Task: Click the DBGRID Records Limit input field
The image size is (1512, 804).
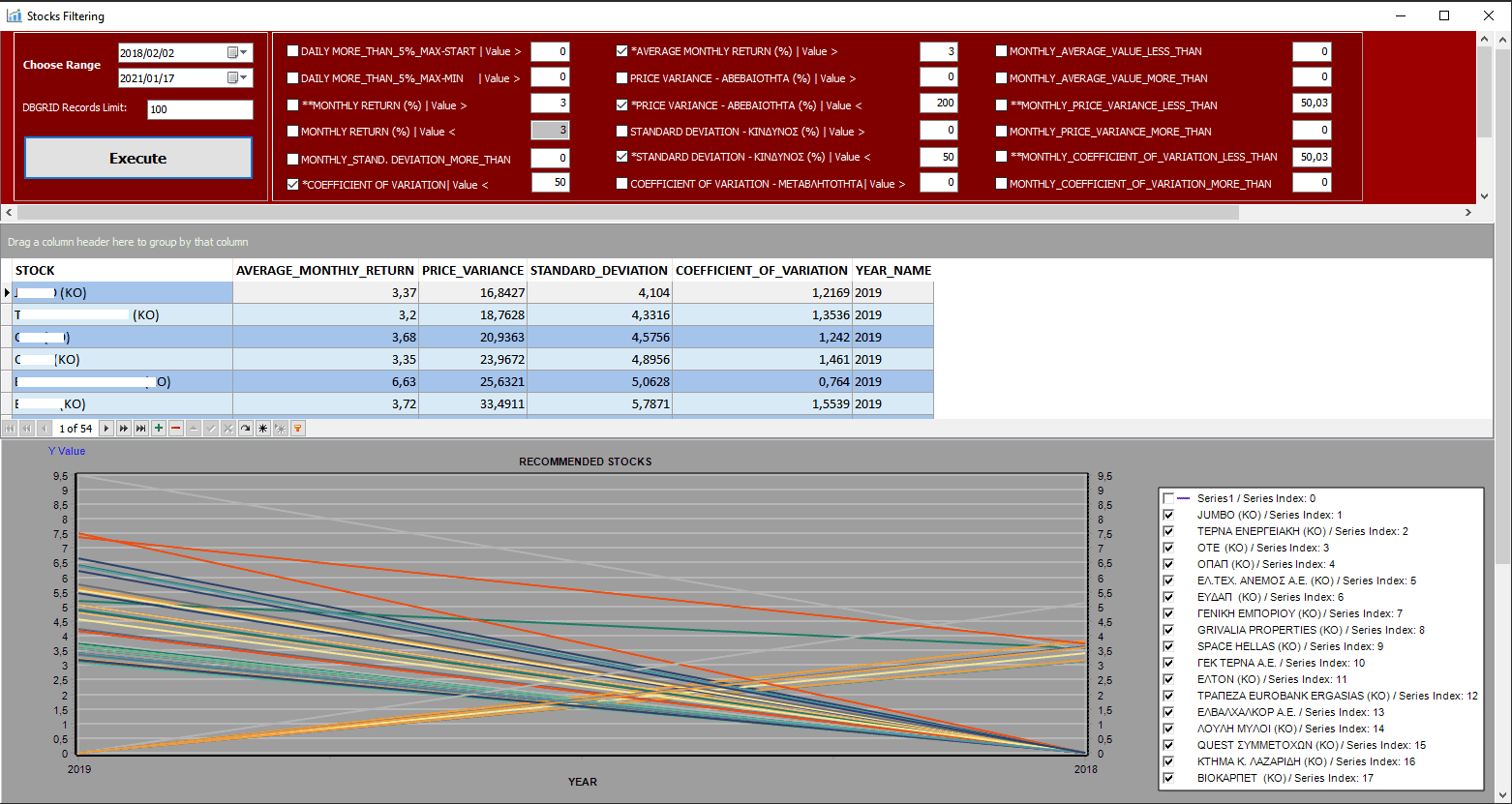Action: 200,109
